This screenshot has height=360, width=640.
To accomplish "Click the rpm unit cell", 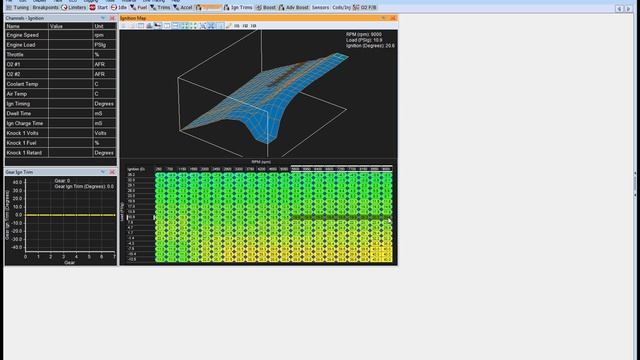I will click(x=104, y=35).
